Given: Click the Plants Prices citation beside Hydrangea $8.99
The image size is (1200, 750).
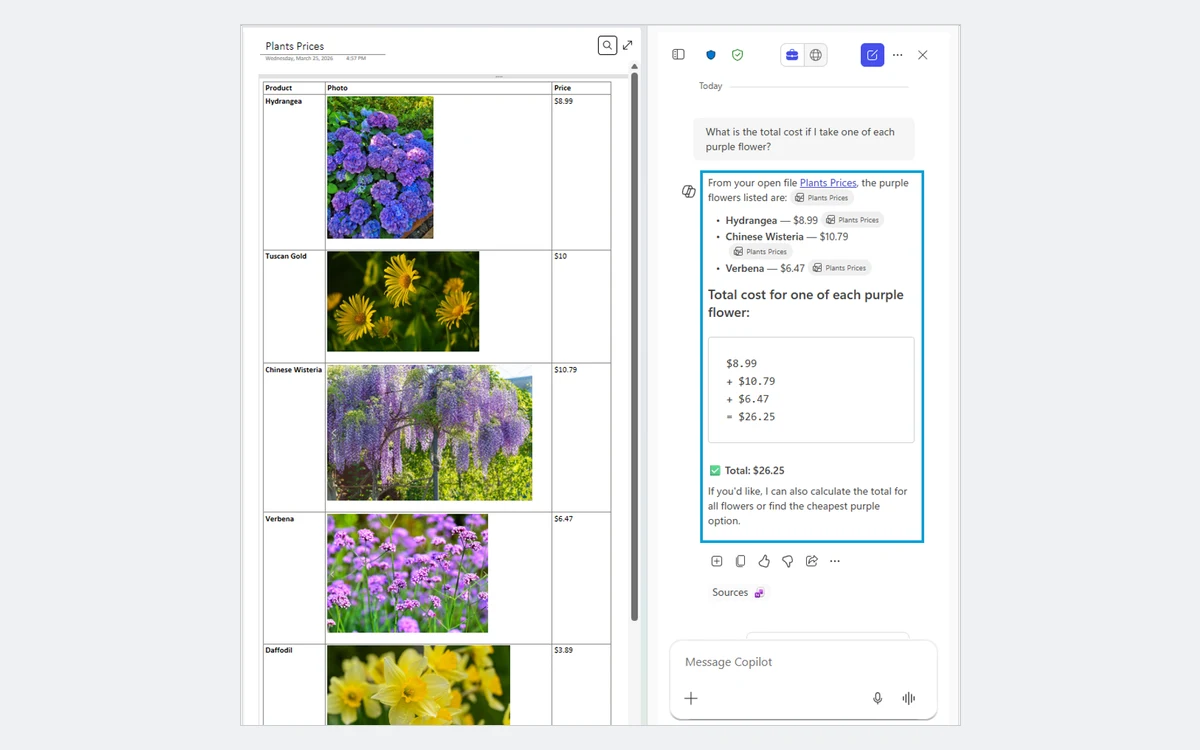Looking at the screenshot, I should click(x=853, y=220).
